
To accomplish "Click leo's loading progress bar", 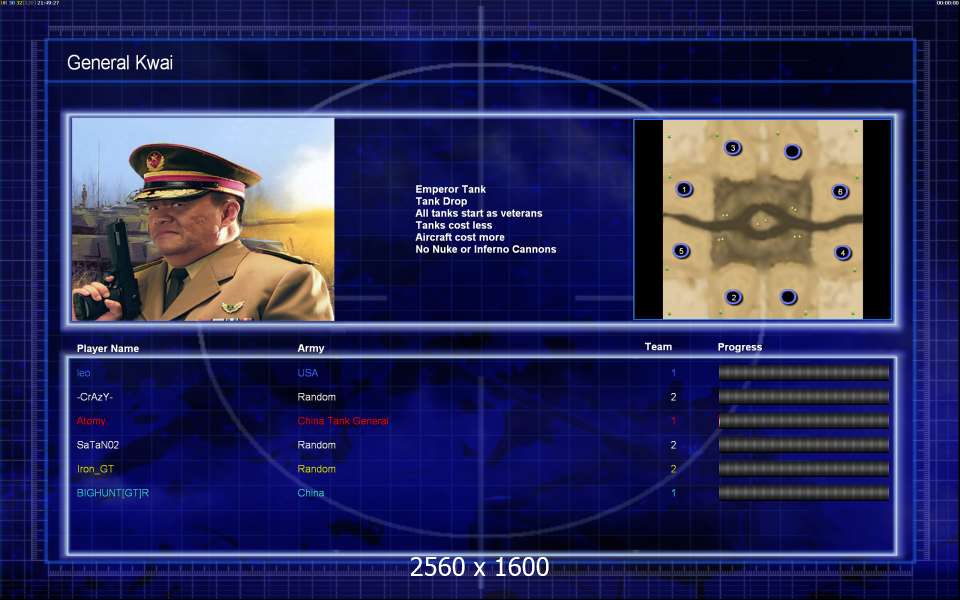I will pos(803,372).
